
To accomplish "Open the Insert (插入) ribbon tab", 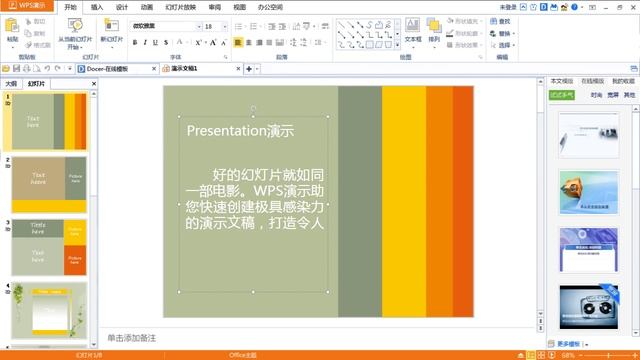I will [x=97, y=7].
